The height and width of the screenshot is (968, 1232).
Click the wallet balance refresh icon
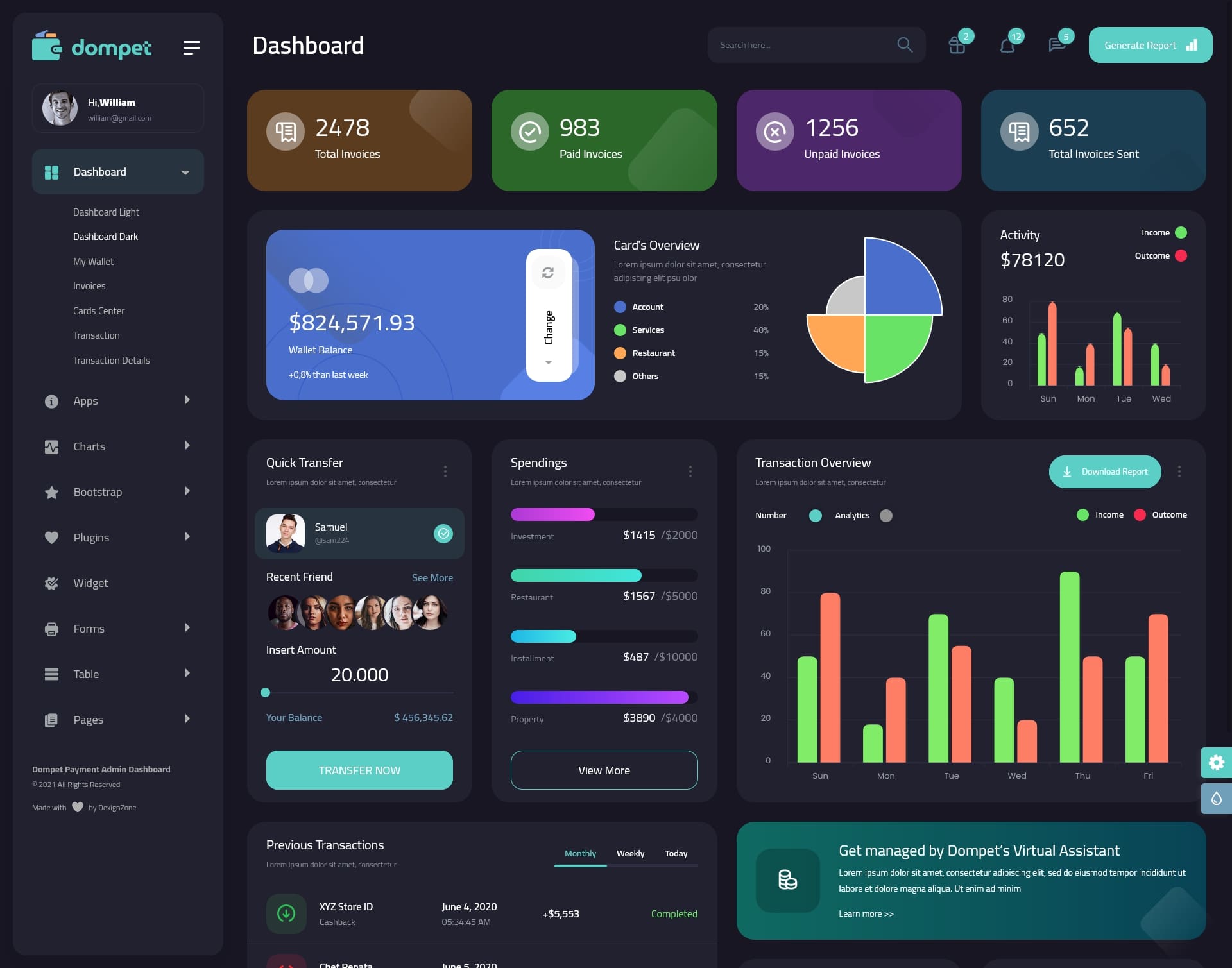(548, 272)
